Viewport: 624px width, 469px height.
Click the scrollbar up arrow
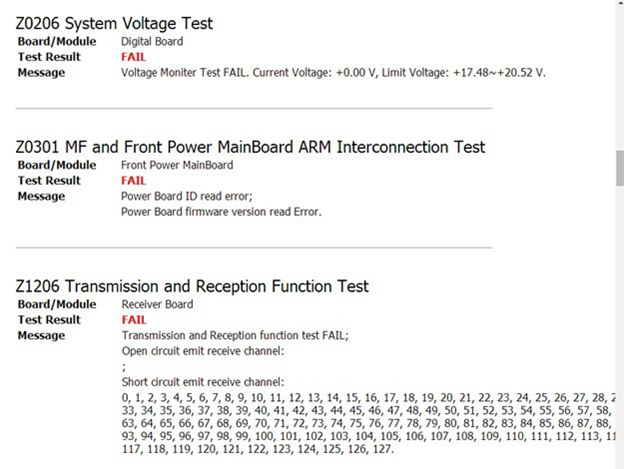tap(619, 6)
